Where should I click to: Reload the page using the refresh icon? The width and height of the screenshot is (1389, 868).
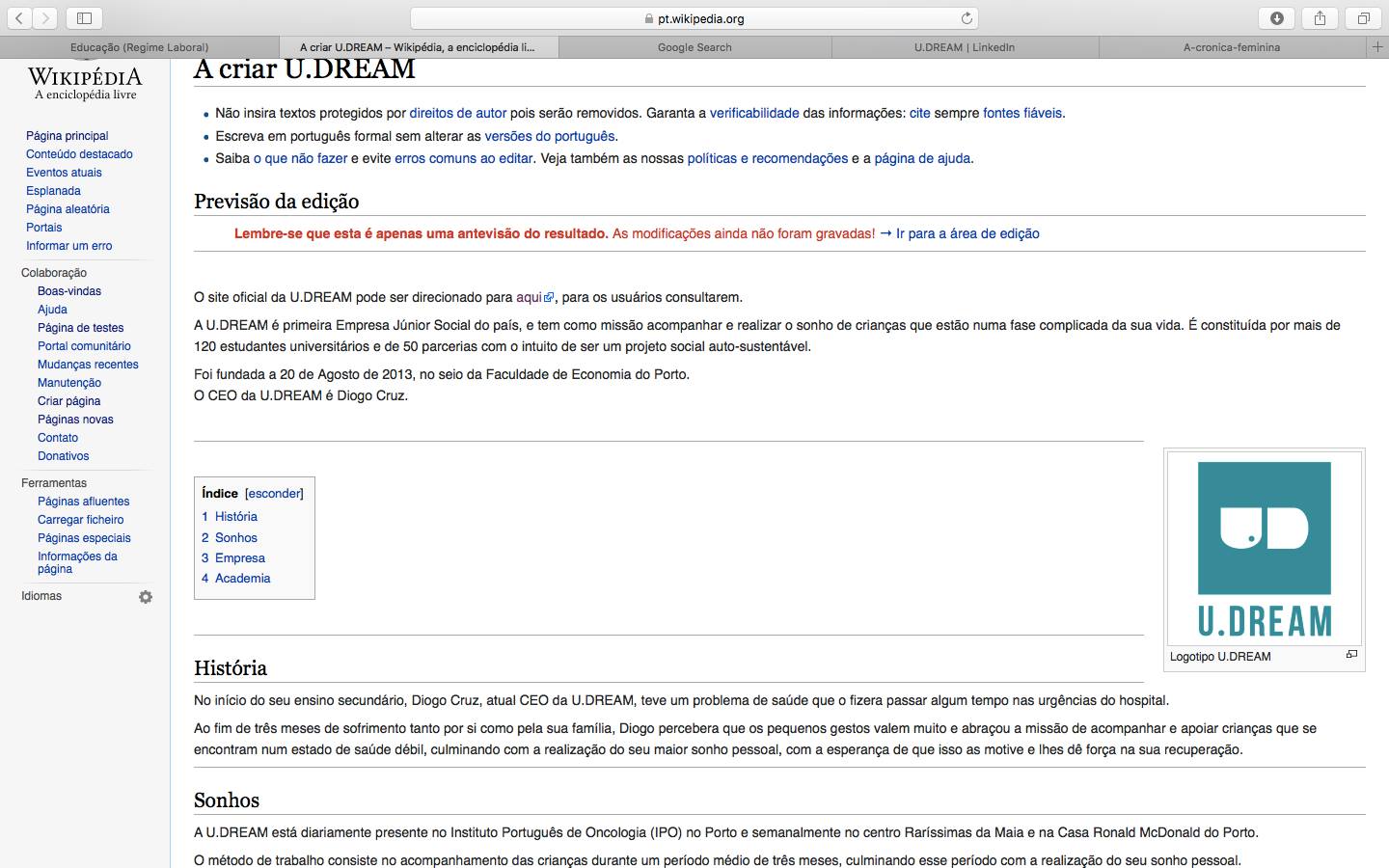coord(967,18)
